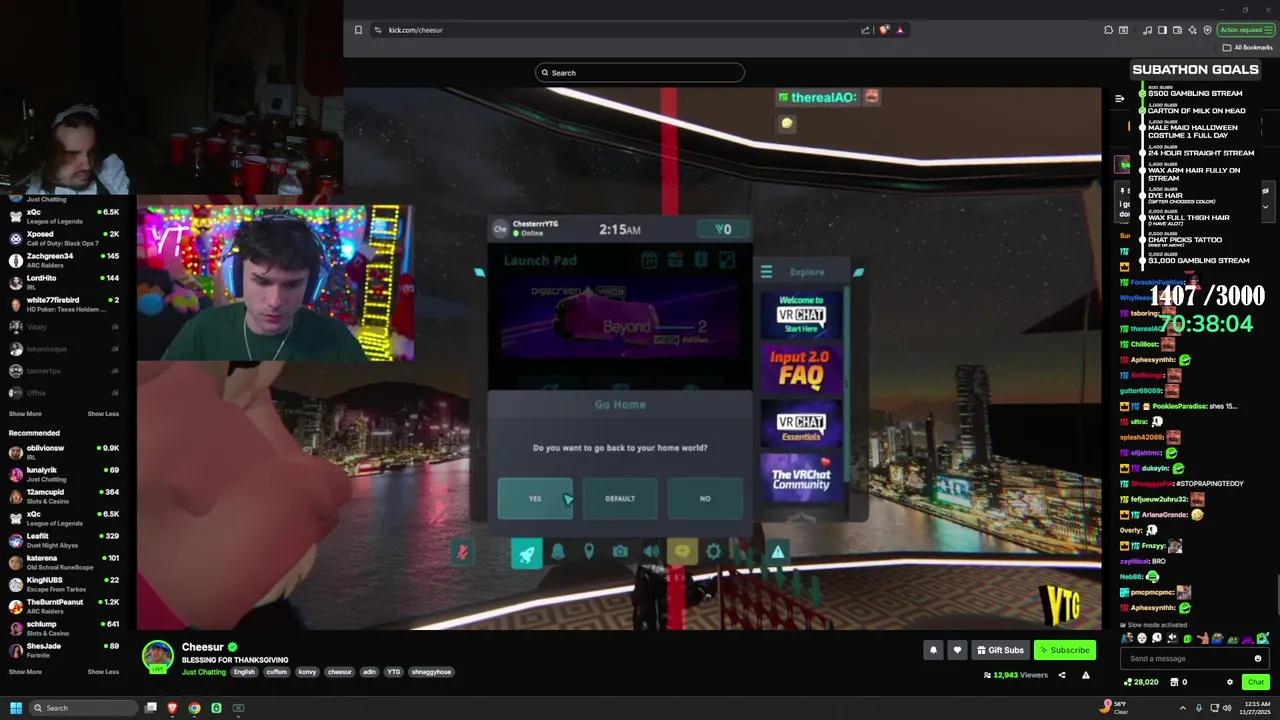This screenshot has width=1280, height=720.
Task: Select TheBurntPeanut recommended channel
Action: [x=66, y=606]
